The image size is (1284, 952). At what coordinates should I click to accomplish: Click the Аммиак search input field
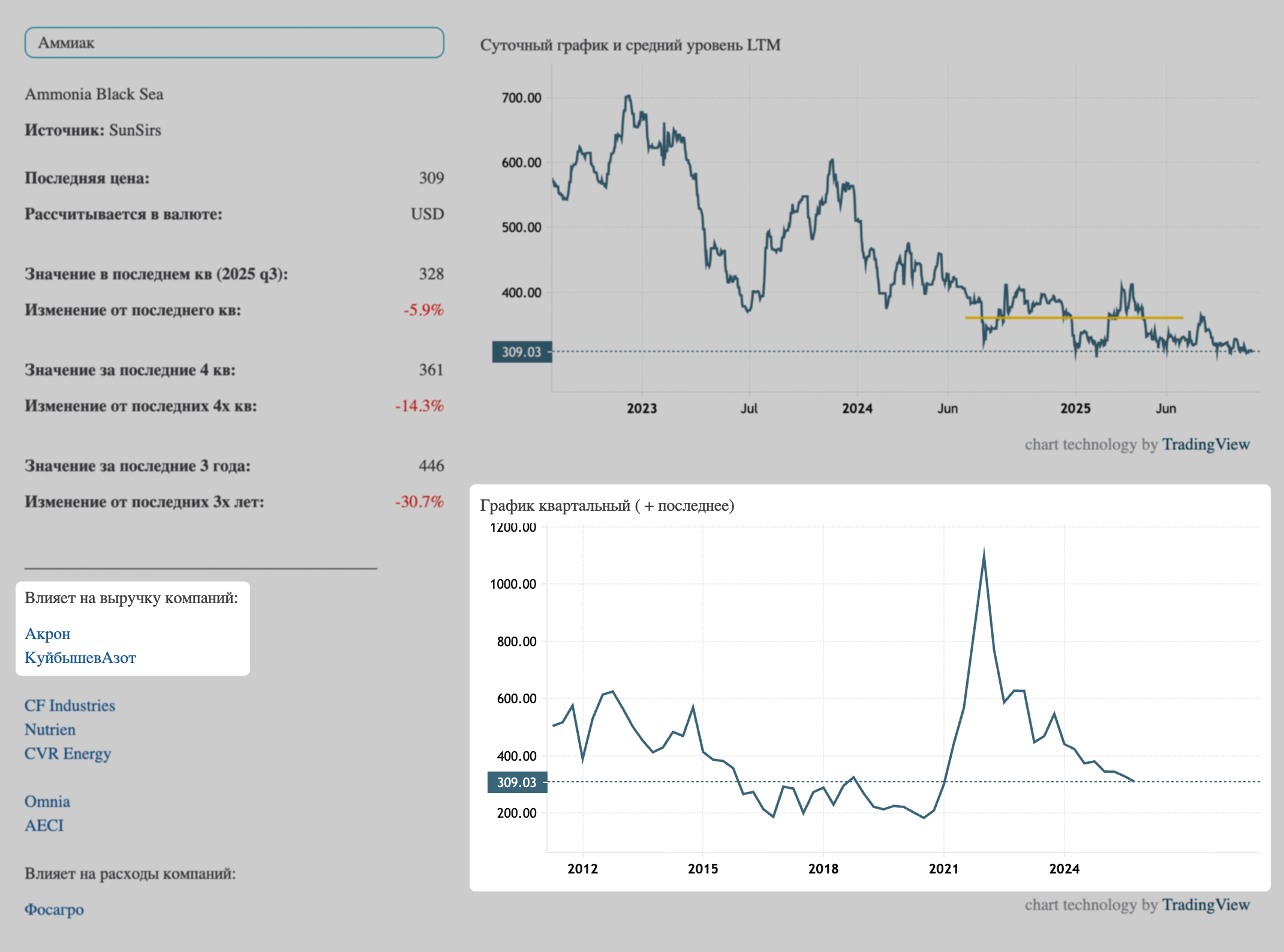pyautogui.click(x=234, y=43)
